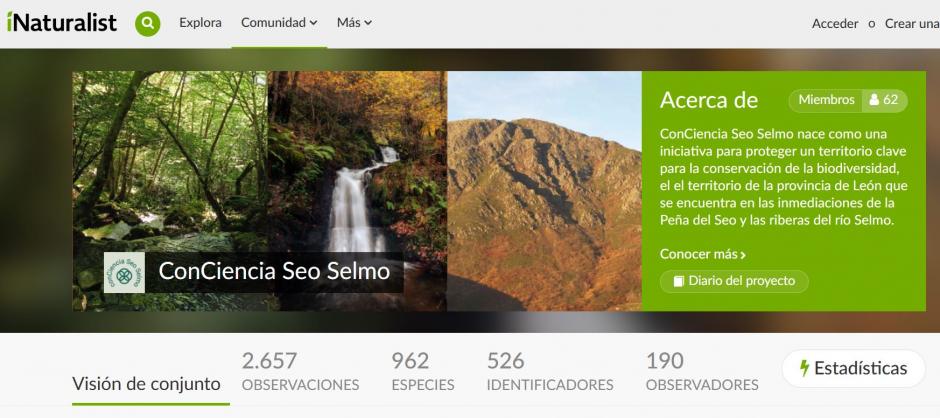Click the waterfall banner photo
940x418 pixels.
357,191
